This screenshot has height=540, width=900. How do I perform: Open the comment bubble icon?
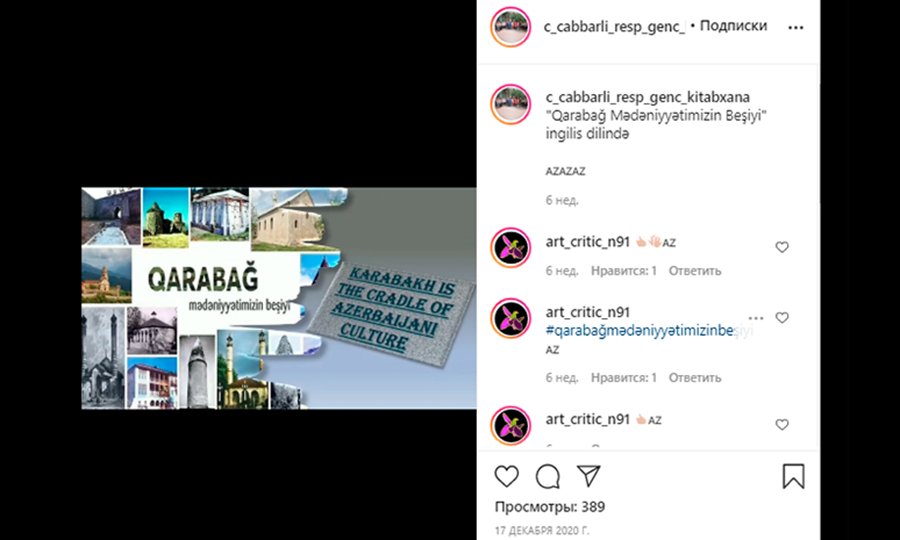click(548, 476)
